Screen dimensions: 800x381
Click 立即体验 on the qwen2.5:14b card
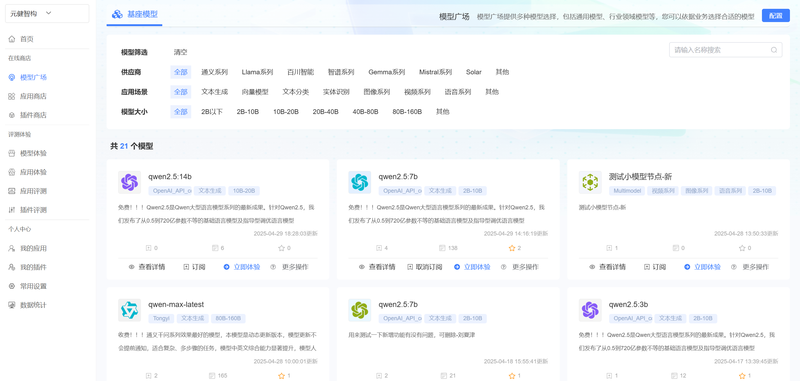[x=242, y=267]
